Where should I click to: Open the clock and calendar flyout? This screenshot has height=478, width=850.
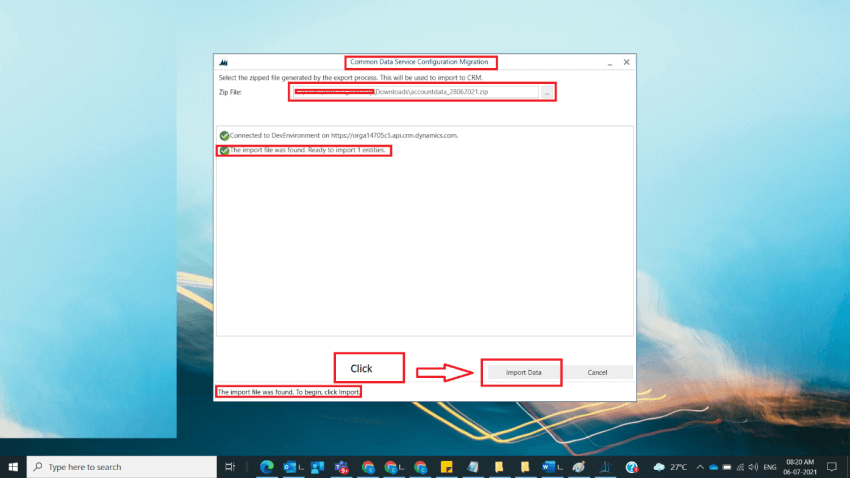(800, 467)
